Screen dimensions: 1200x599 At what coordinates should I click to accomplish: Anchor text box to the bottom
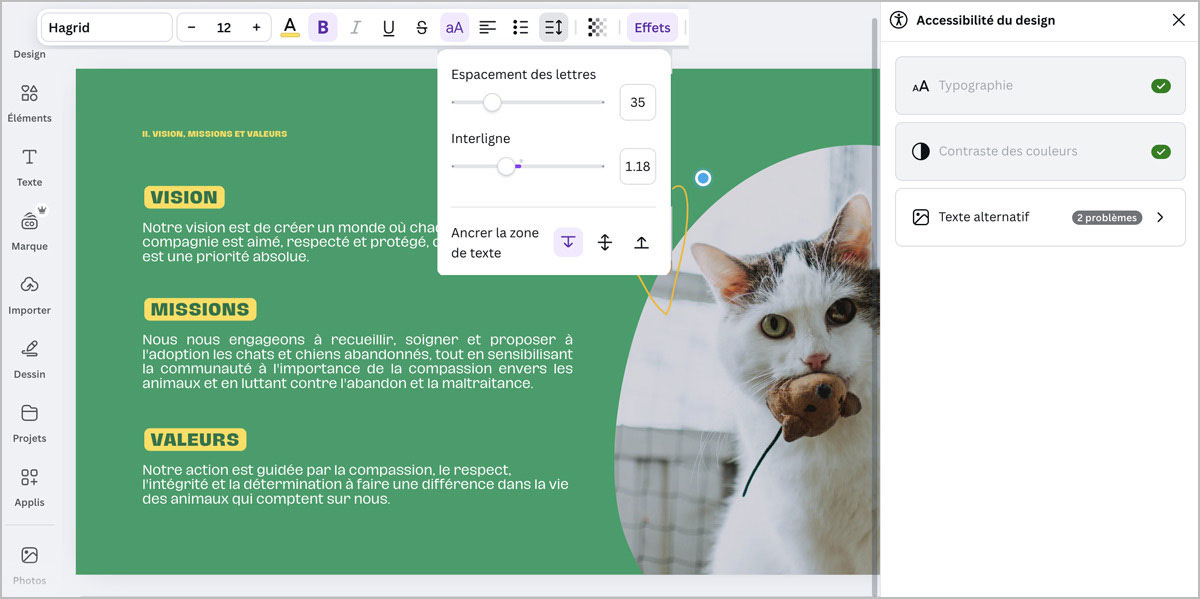tap(641, 242)
